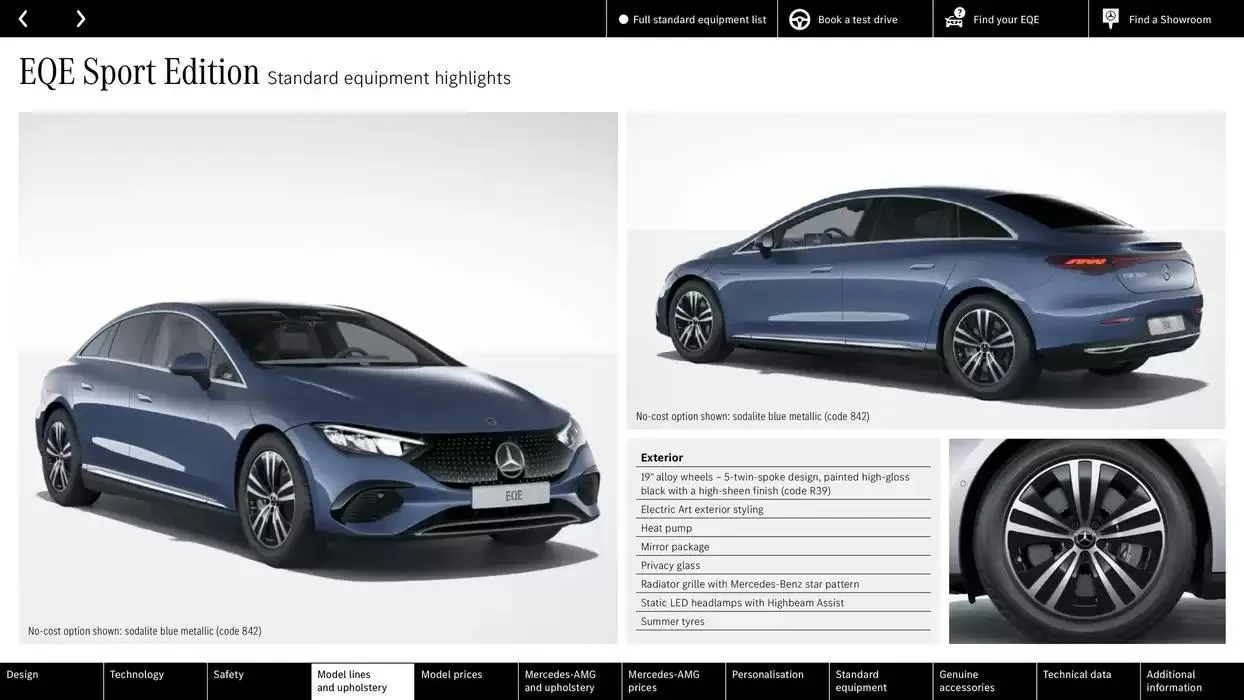Click the Exterior section heading
The width and height of the screenshot is (1244, 700).
[662, 457]
